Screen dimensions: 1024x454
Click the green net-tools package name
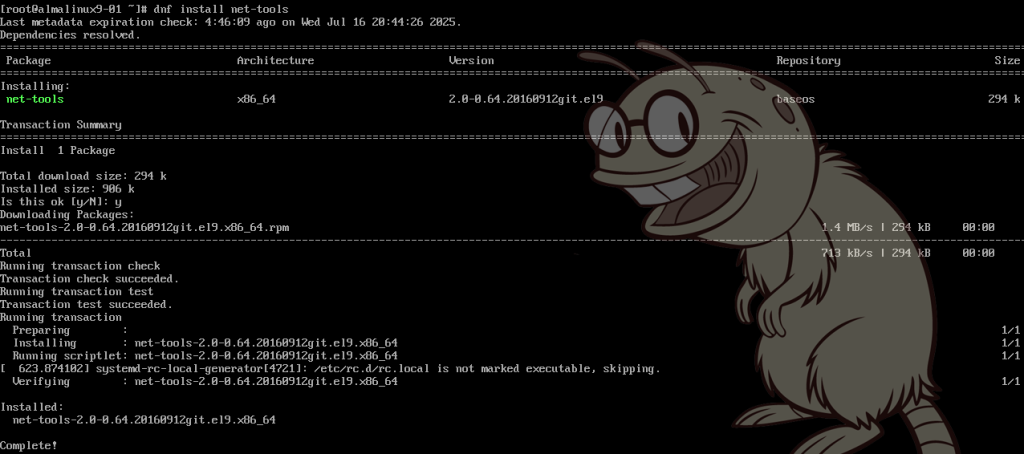35,99
